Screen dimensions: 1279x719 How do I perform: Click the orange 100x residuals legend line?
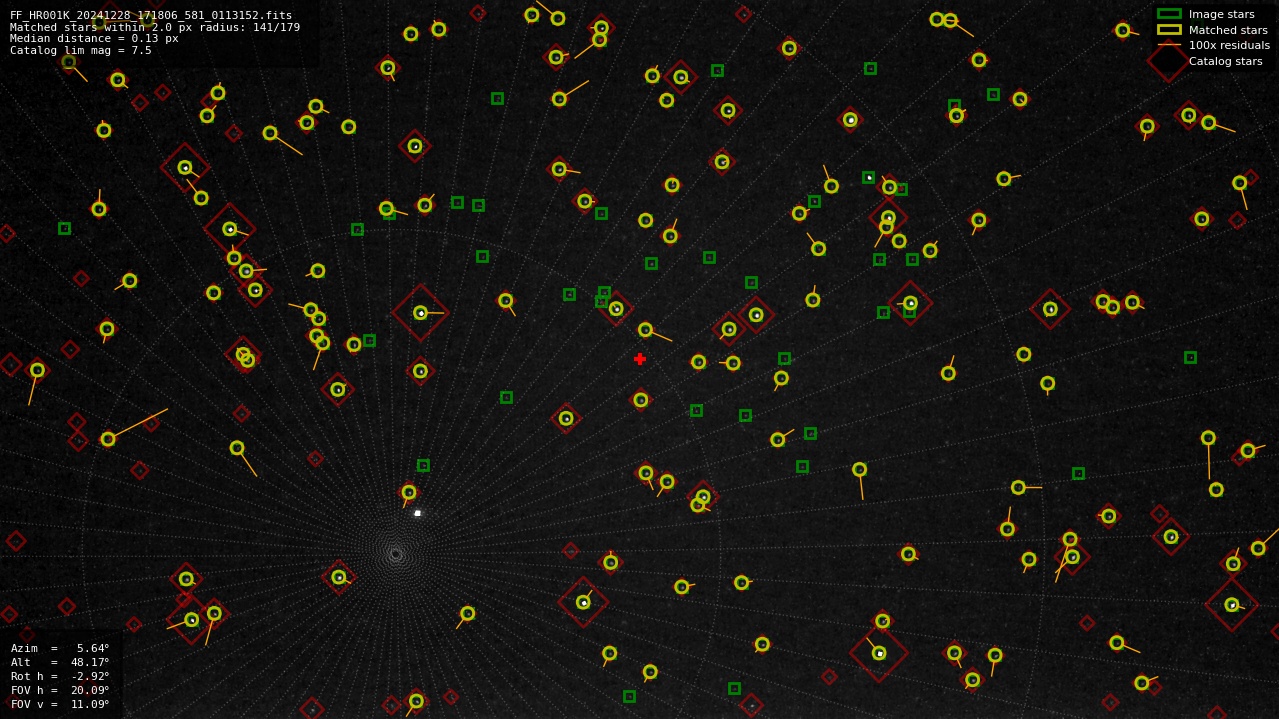pos(1169,45)
